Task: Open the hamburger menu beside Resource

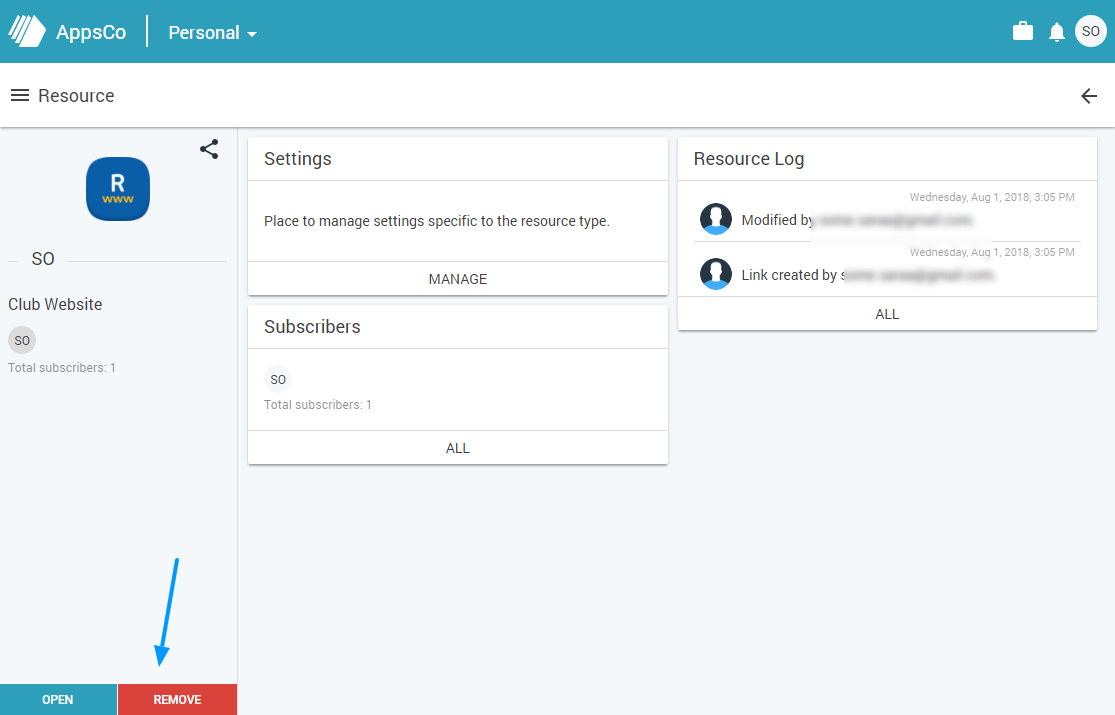Action: [x=20, y=95]
